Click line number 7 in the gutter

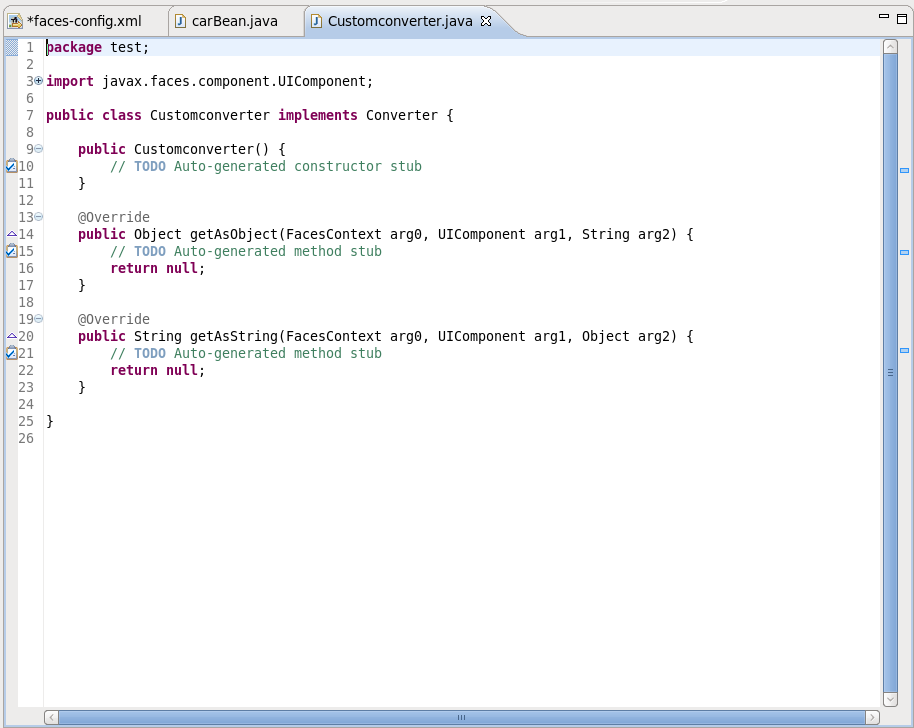click(x=30, y=115)
